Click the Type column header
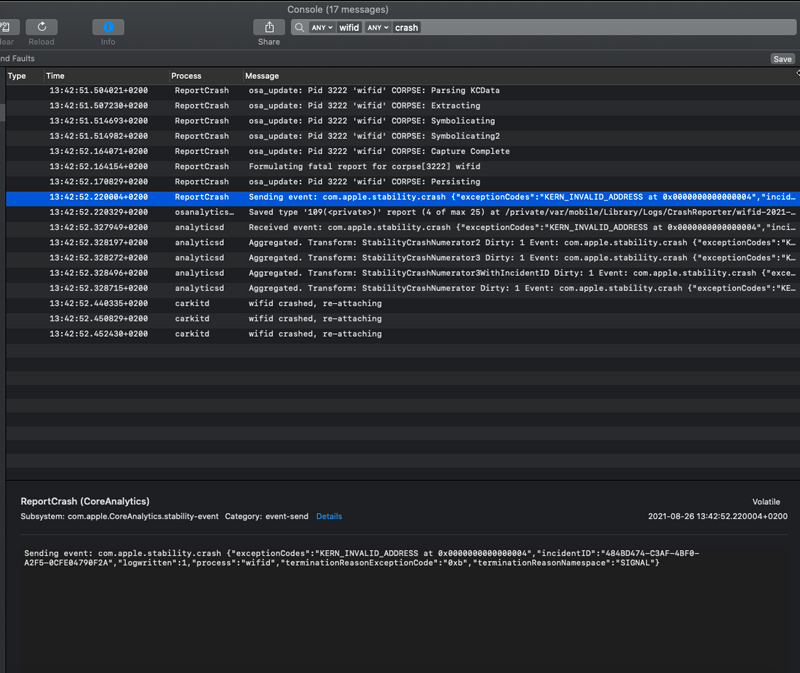Viewport: 800px width, 673px height. pos(17,76)
